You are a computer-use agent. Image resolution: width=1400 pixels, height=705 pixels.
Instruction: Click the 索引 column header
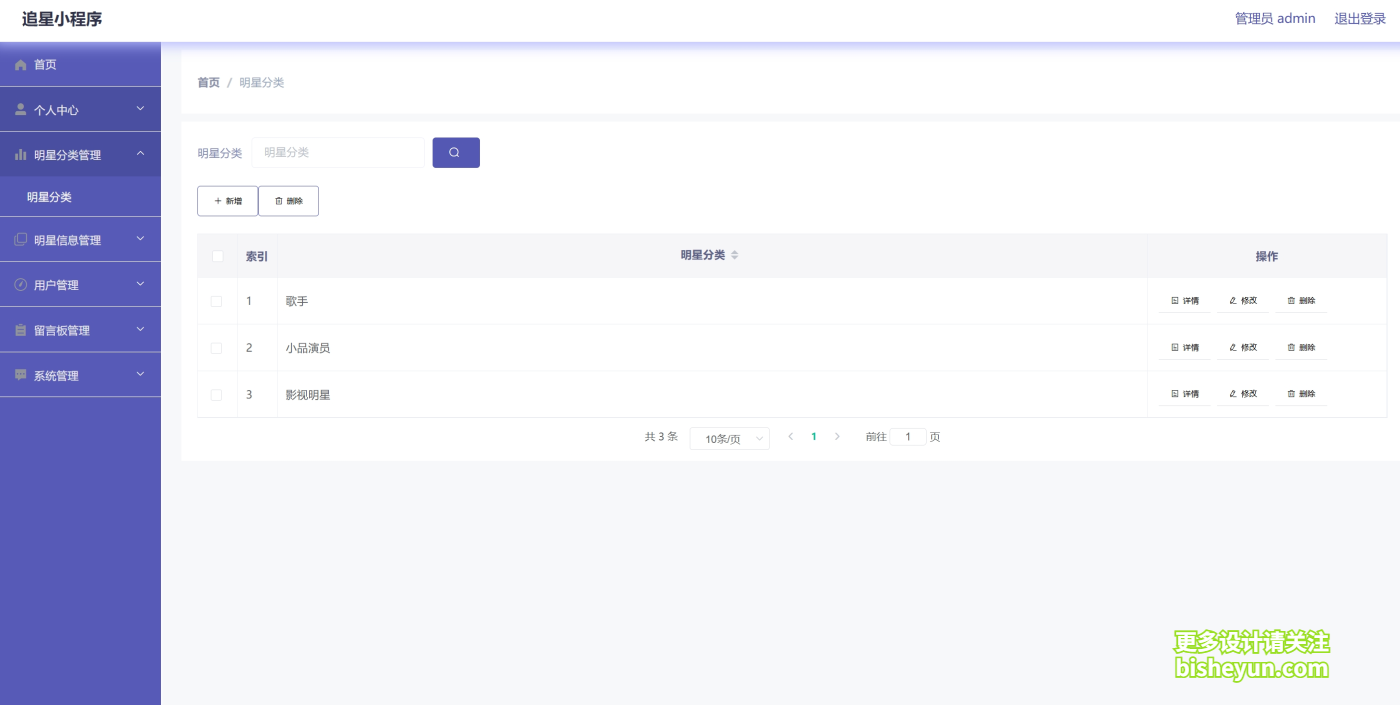(257, 256)
